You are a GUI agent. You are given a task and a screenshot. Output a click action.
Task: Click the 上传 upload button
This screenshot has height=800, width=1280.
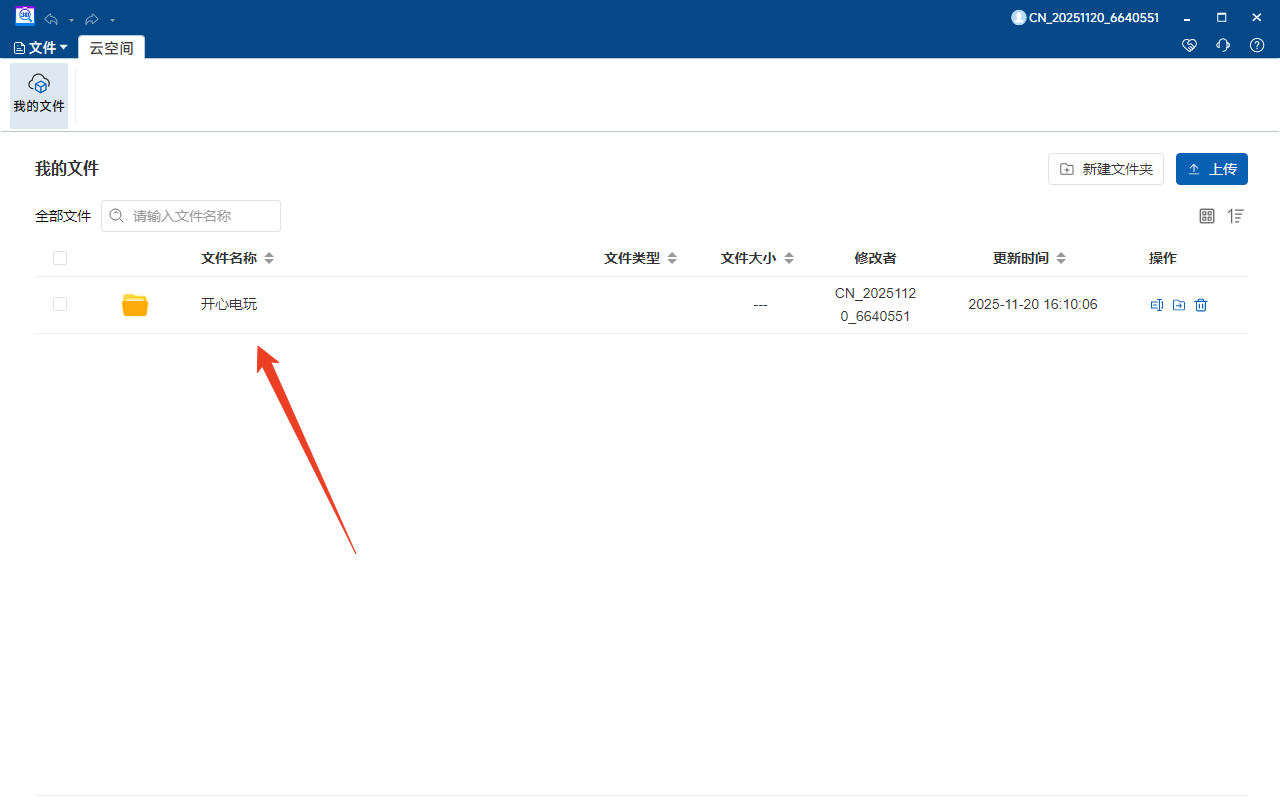click(x=1211, y=168)
